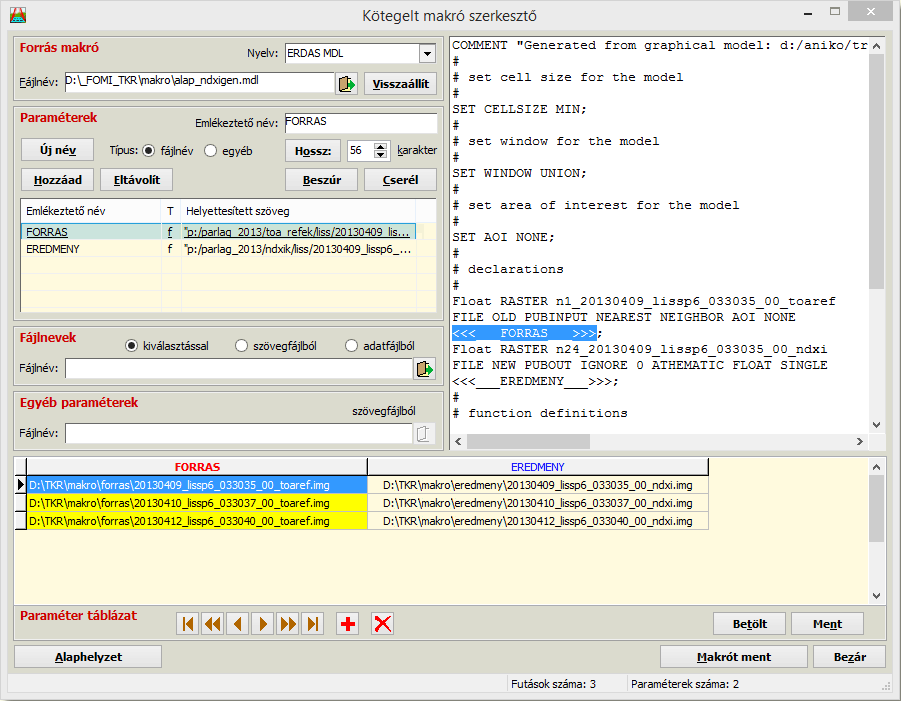Viewport: 901px width, 701px height.
Task: Go to first record in parameter table
Action: click(187, 624)
